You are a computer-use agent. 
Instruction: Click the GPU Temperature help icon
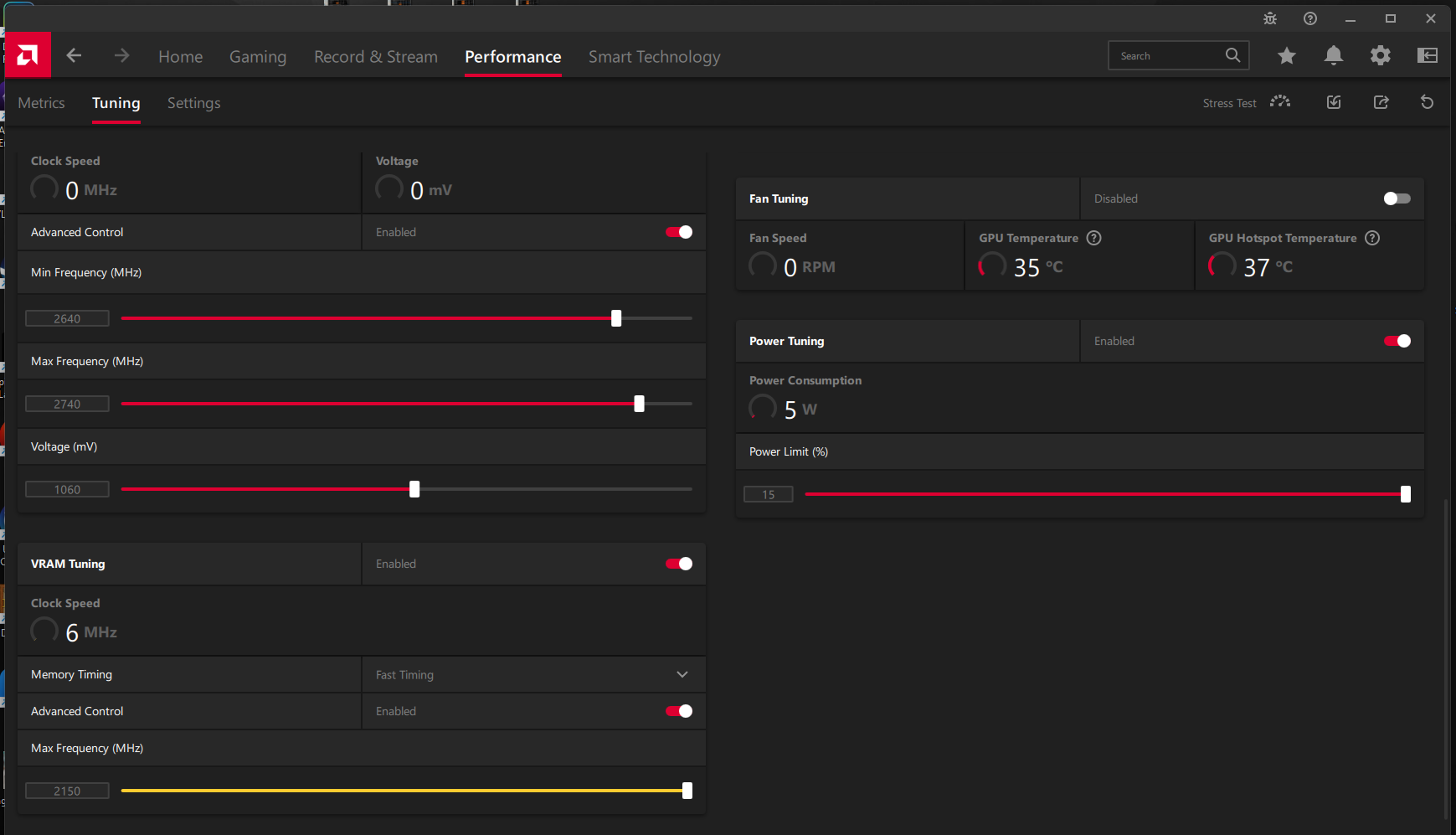pos(1093,238)
